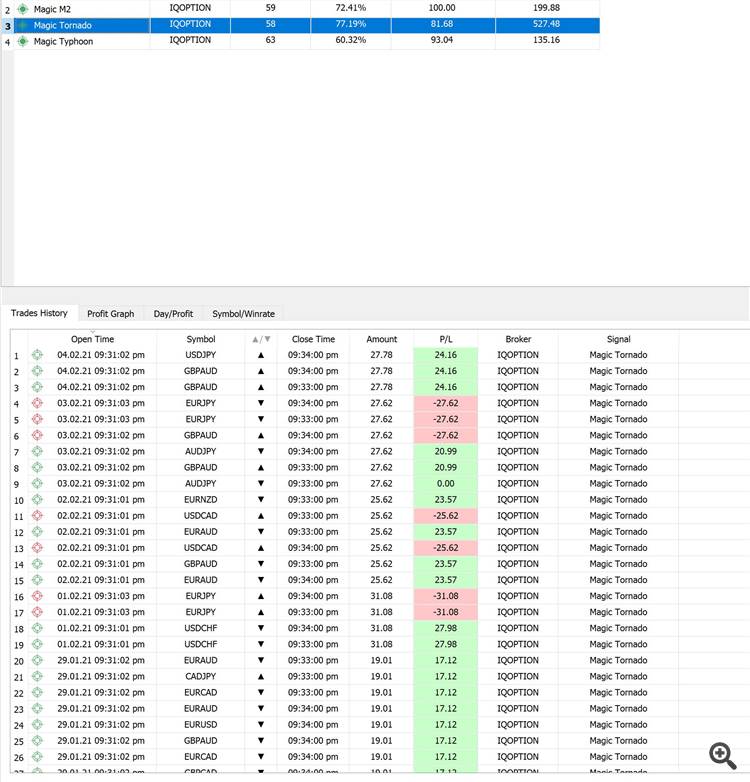
Task: Sort by the Broker column header
Action: 518,339
